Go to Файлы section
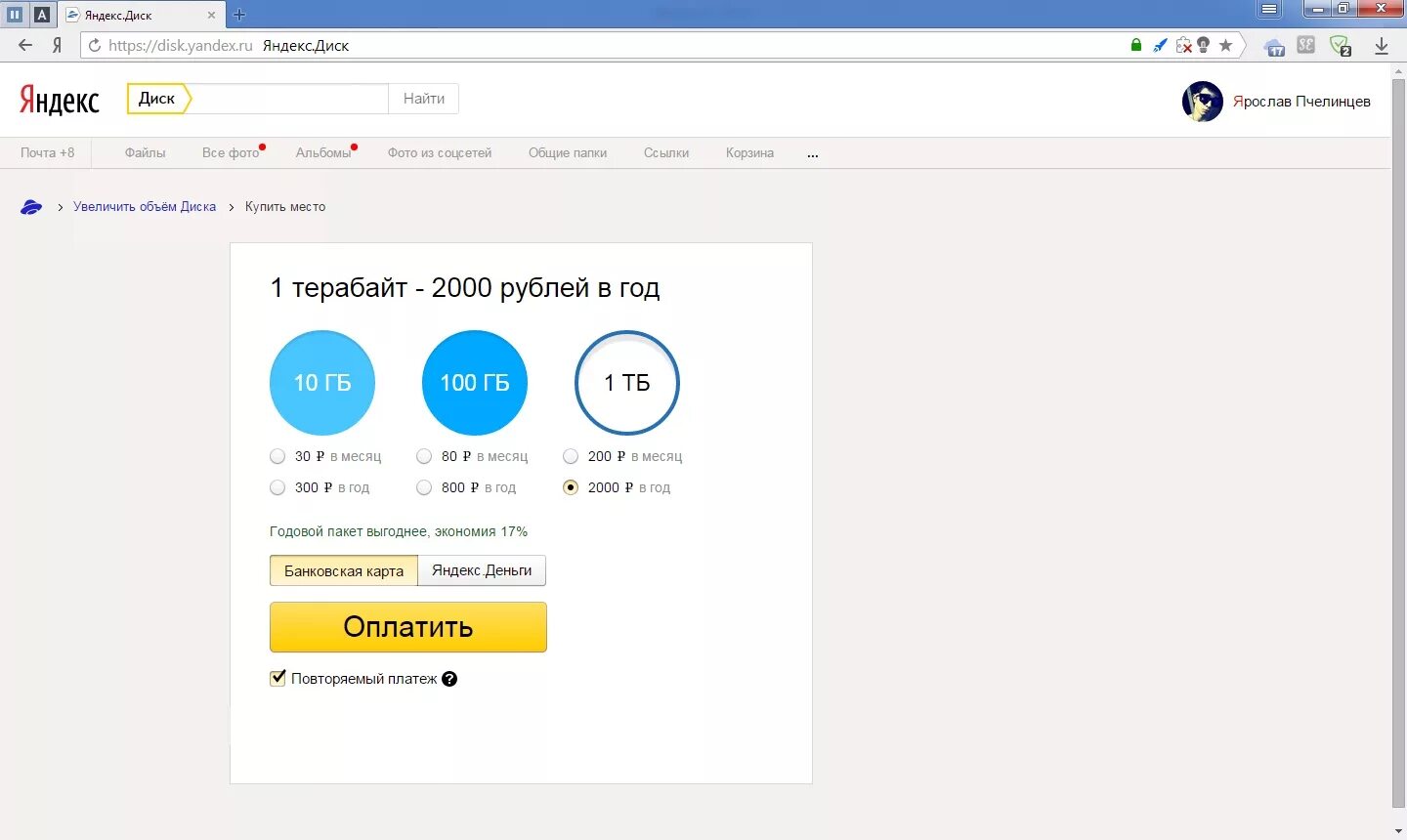The height and width of the screenshot is (840, 1407). pyautogui.click(x=145, y=152)
